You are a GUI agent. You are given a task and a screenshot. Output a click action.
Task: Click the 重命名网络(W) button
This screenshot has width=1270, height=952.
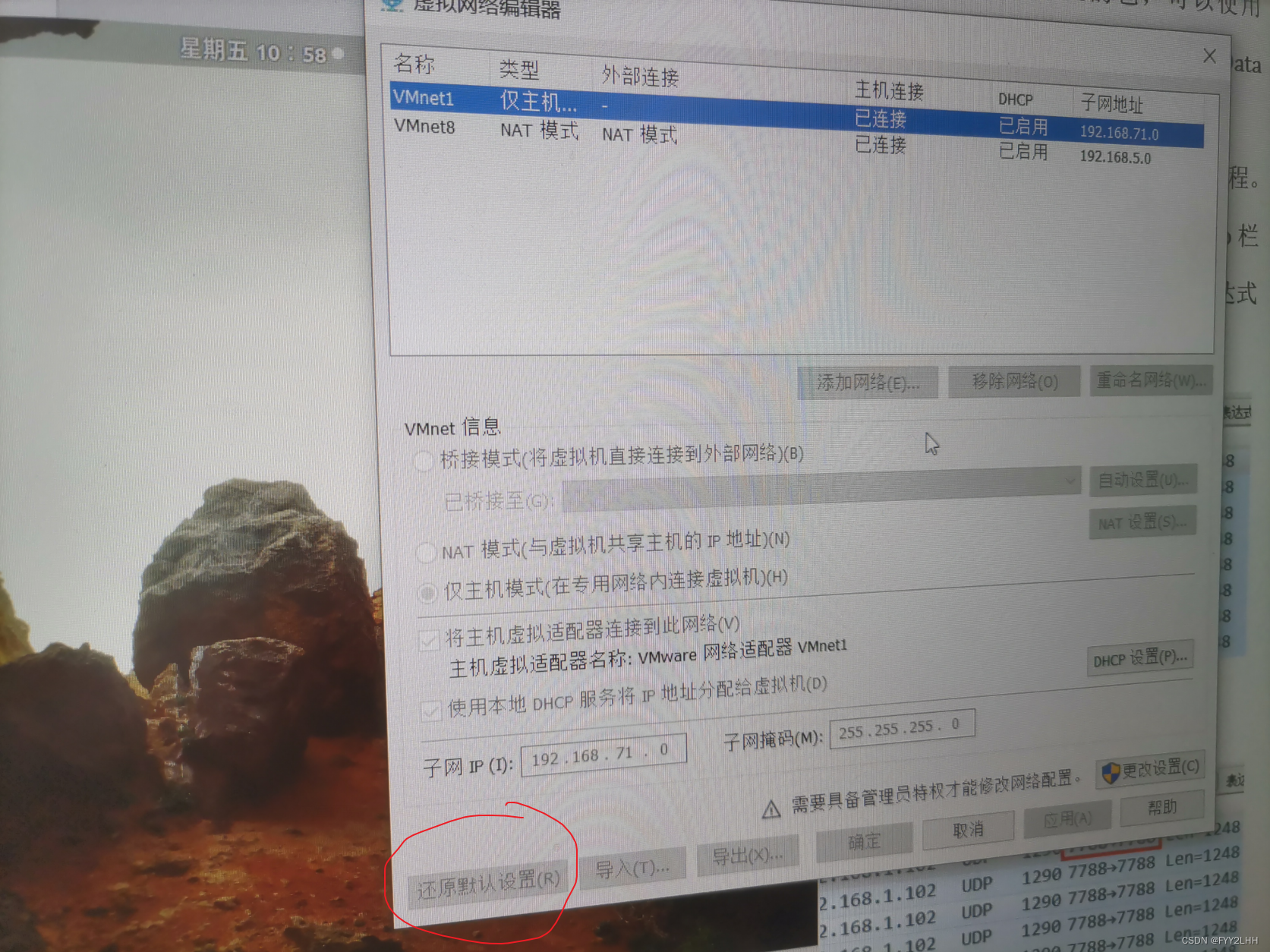click(x=1151, y=380)
